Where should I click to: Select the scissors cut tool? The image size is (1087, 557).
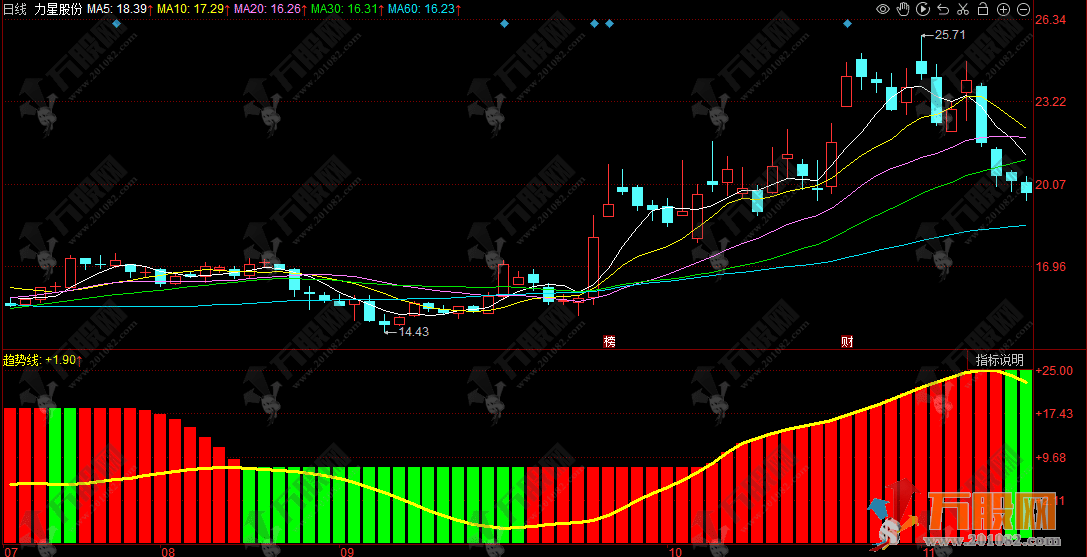pyautogui.click(x=962, y=9)
